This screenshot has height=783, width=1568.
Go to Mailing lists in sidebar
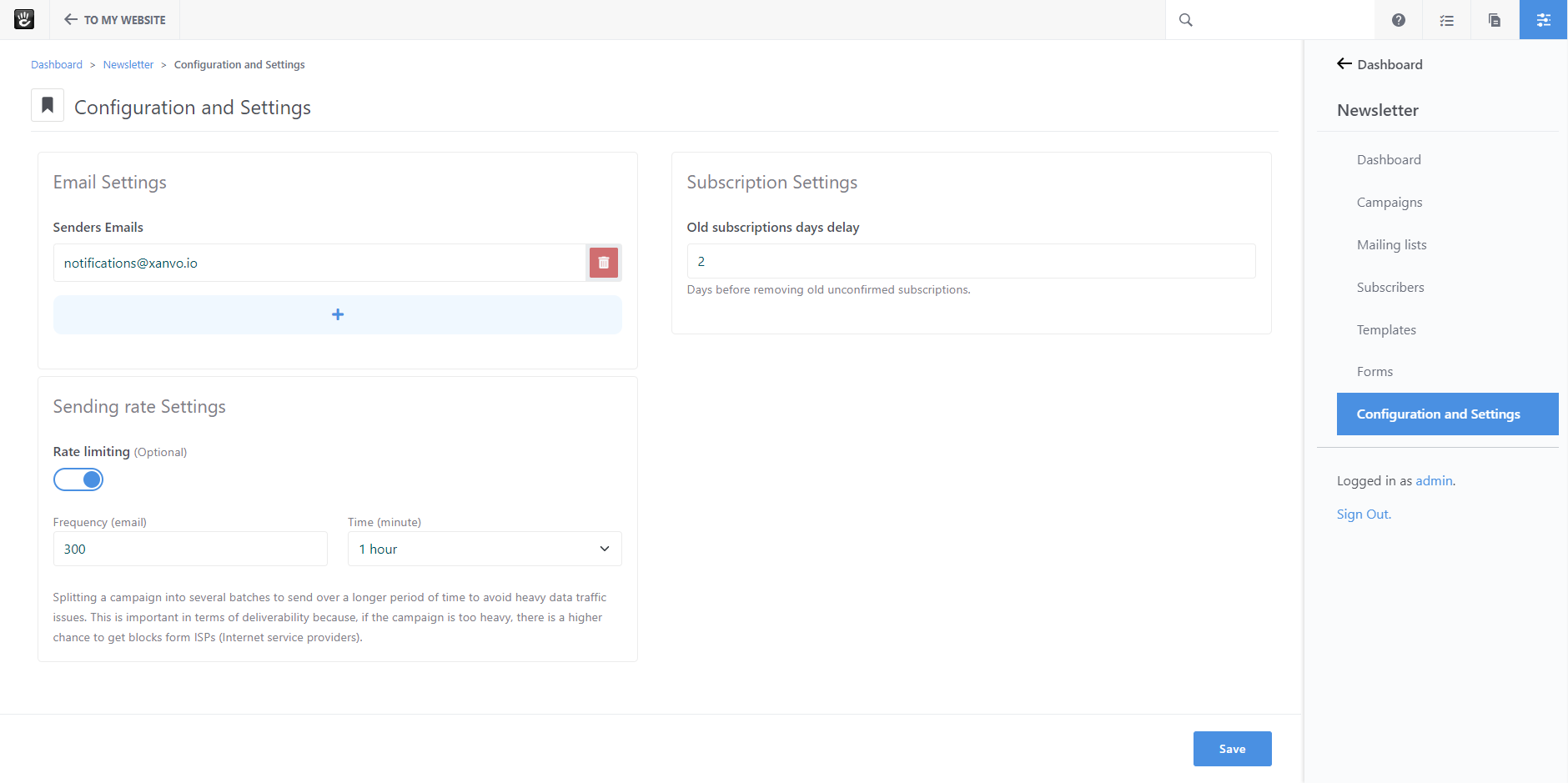(x=1391, y=245)
